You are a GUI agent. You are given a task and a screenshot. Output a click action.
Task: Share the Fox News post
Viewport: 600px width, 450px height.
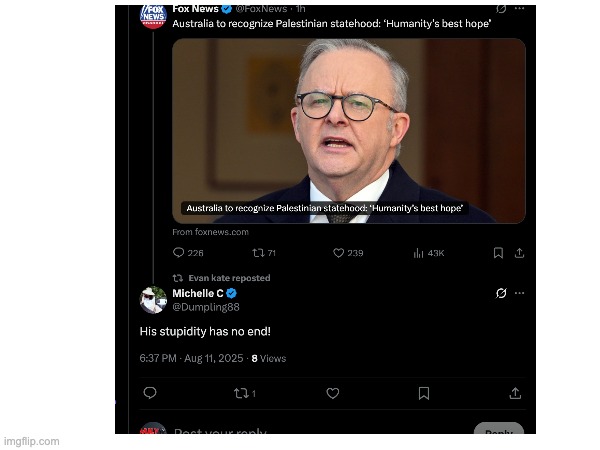[x=519, y=253]
